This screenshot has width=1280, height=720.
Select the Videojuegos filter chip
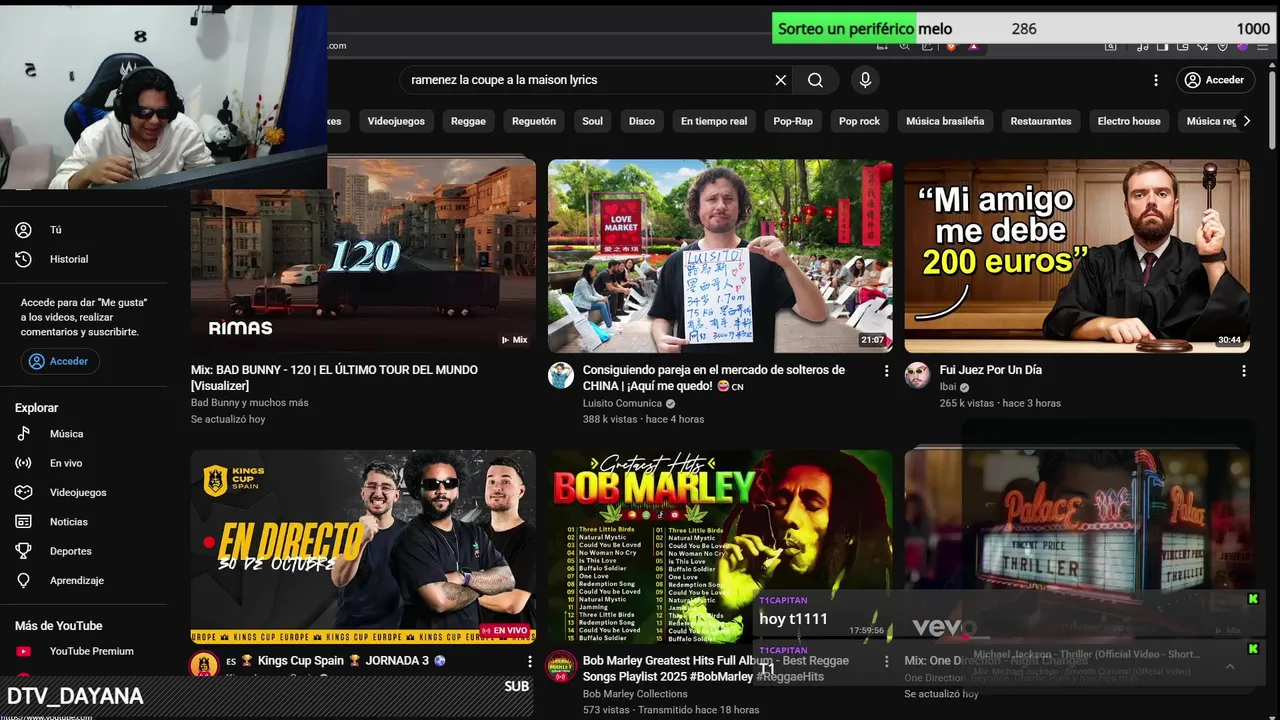[x=396, y=121]
